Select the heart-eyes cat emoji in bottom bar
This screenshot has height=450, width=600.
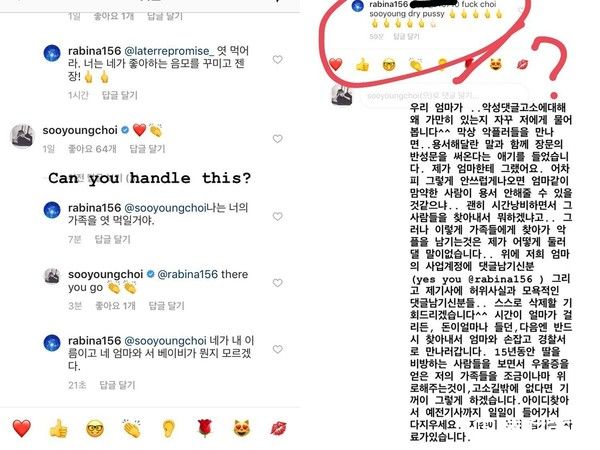(x=242, y=428)
